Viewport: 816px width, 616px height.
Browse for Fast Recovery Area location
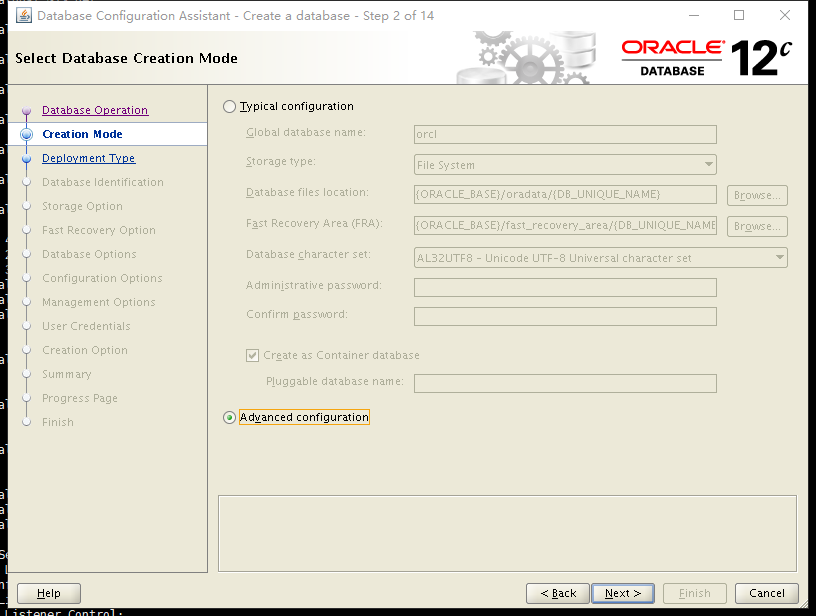coord(757,226)
